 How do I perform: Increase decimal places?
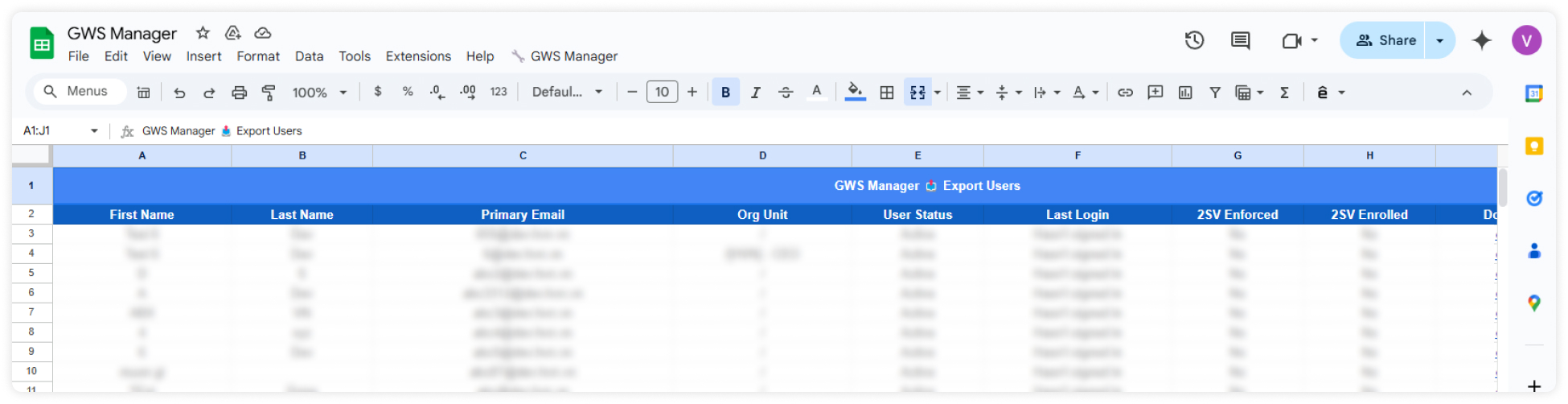pyautogui.click(x=467, y=92)
